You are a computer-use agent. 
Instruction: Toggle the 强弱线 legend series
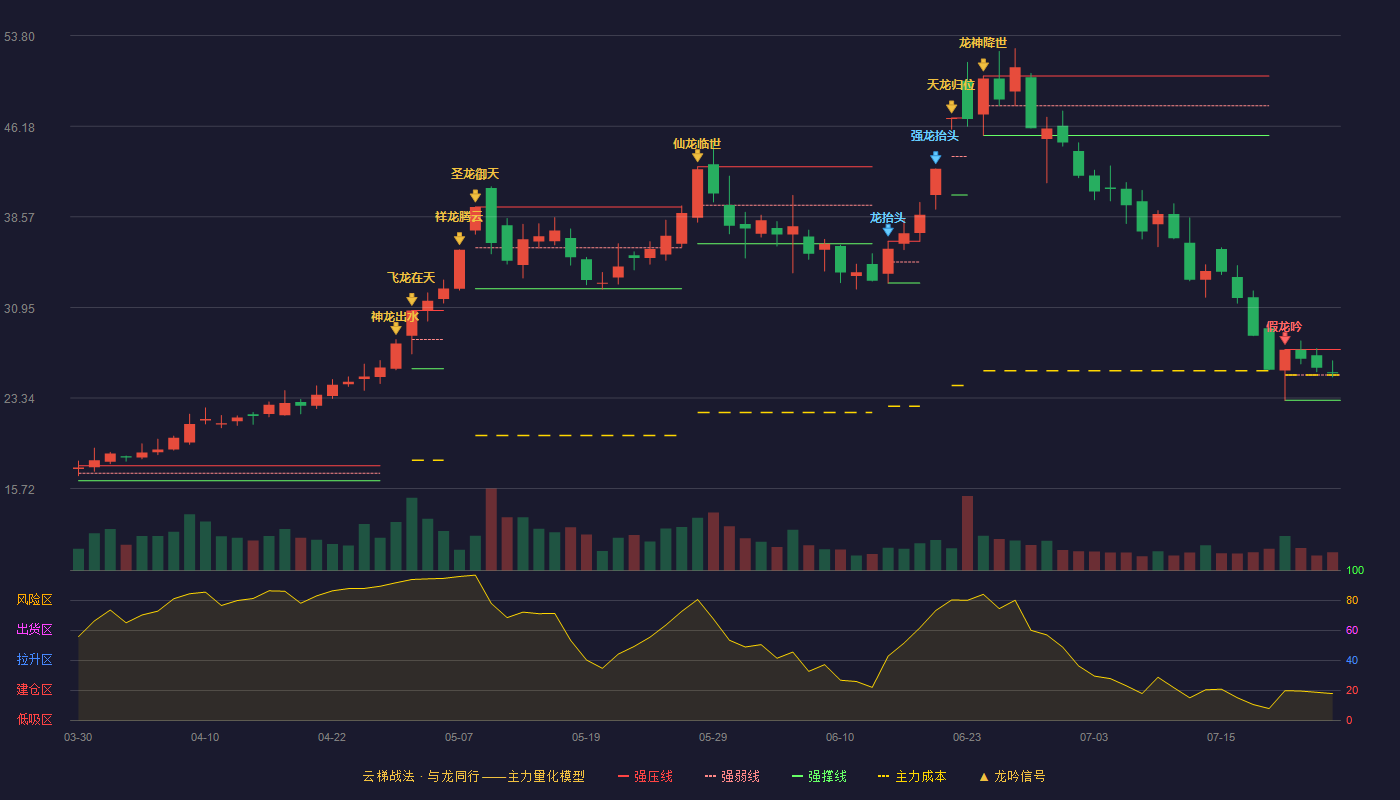(732, 776)
